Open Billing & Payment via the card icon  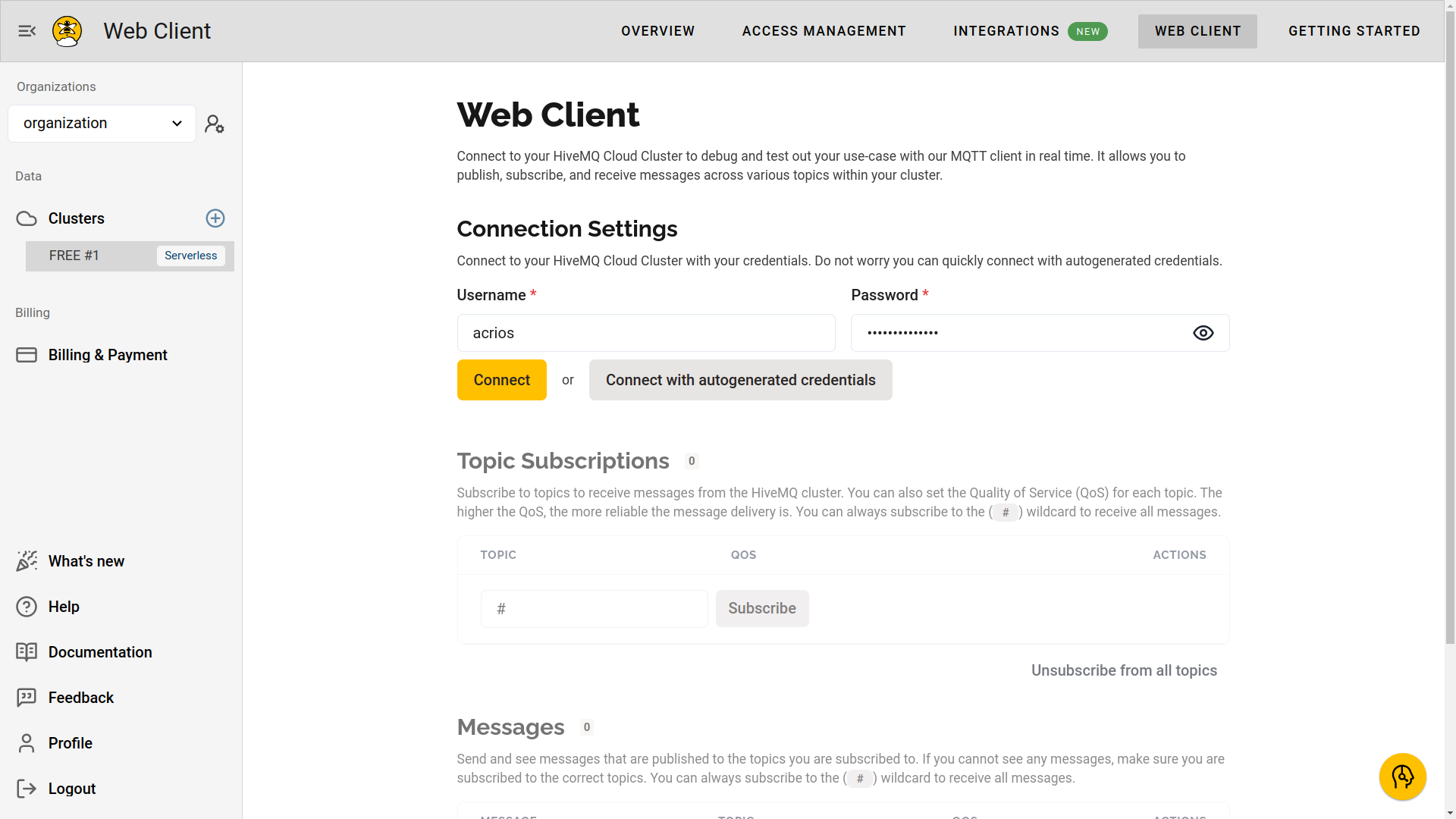coord(27,354)
